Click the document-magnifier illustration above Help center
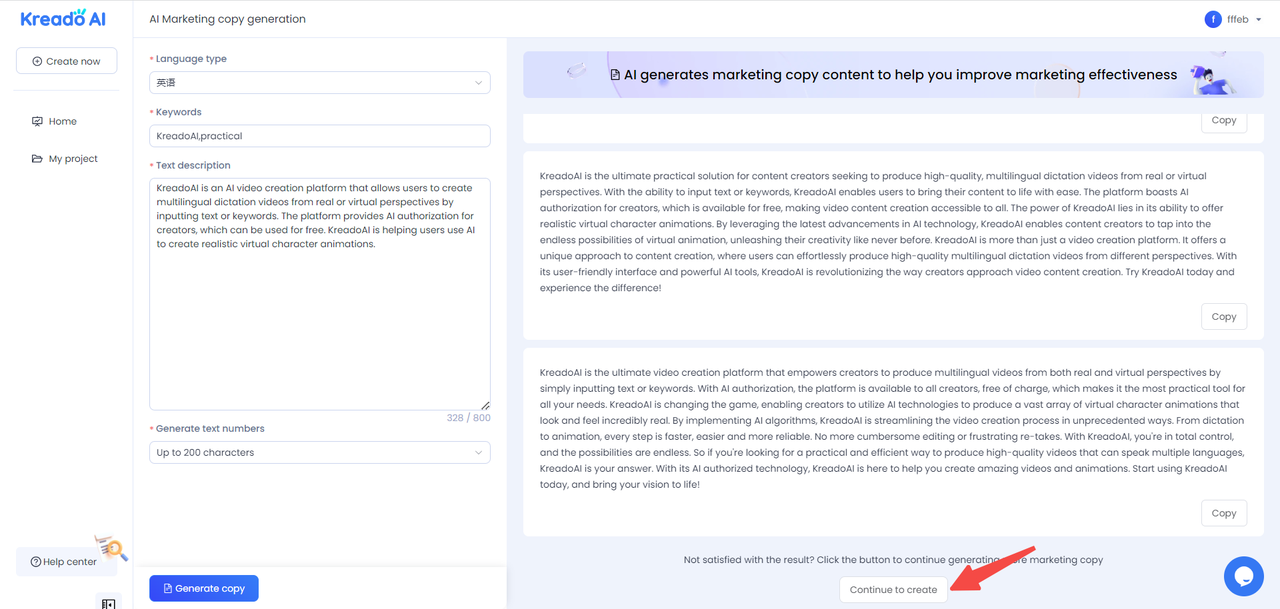This screenshot has height=609, width=1280. click(x=111, y=547)
